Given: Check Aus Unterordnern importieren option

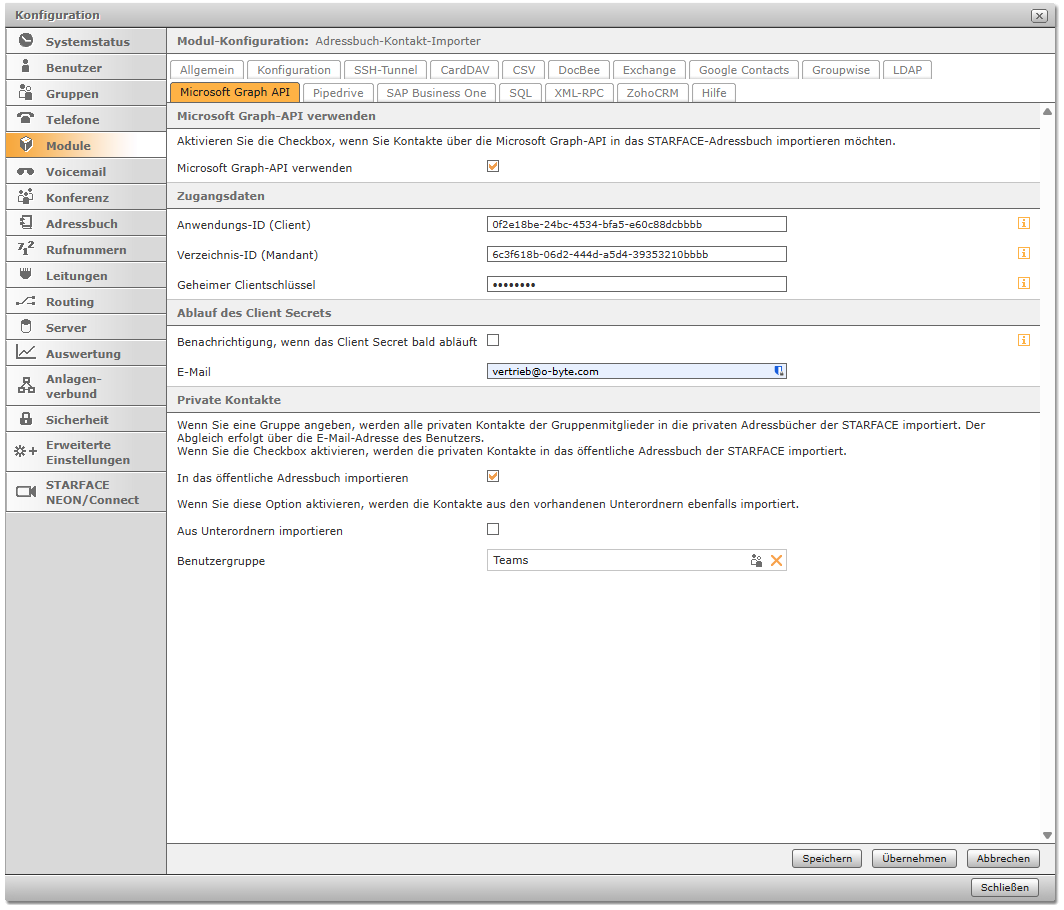Looking at the screenshot, I should coord(493,530).
